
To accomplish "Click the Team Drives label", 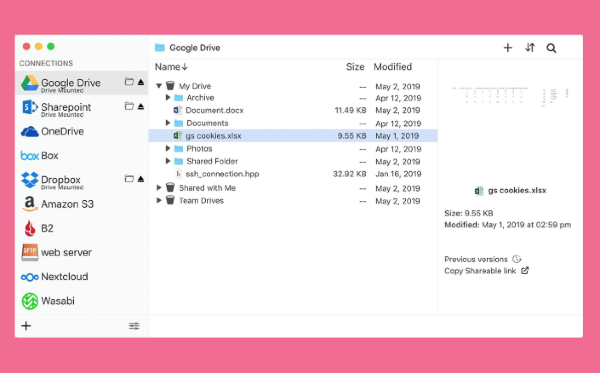I will 201,201.
